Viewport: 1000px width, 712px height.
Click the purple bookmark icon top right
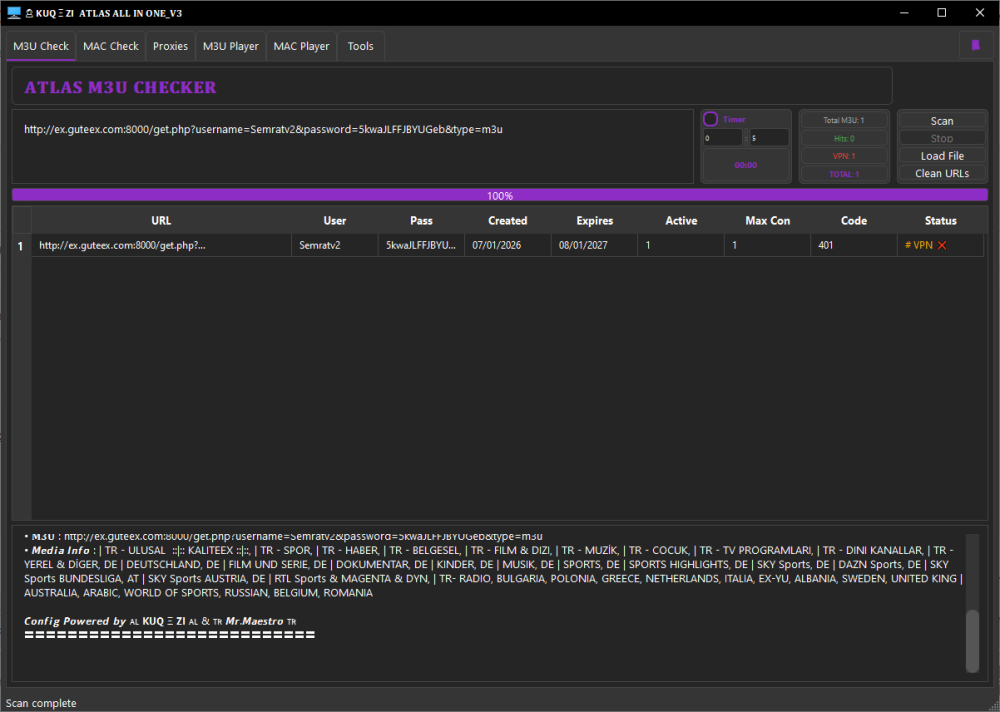(975, 45)
